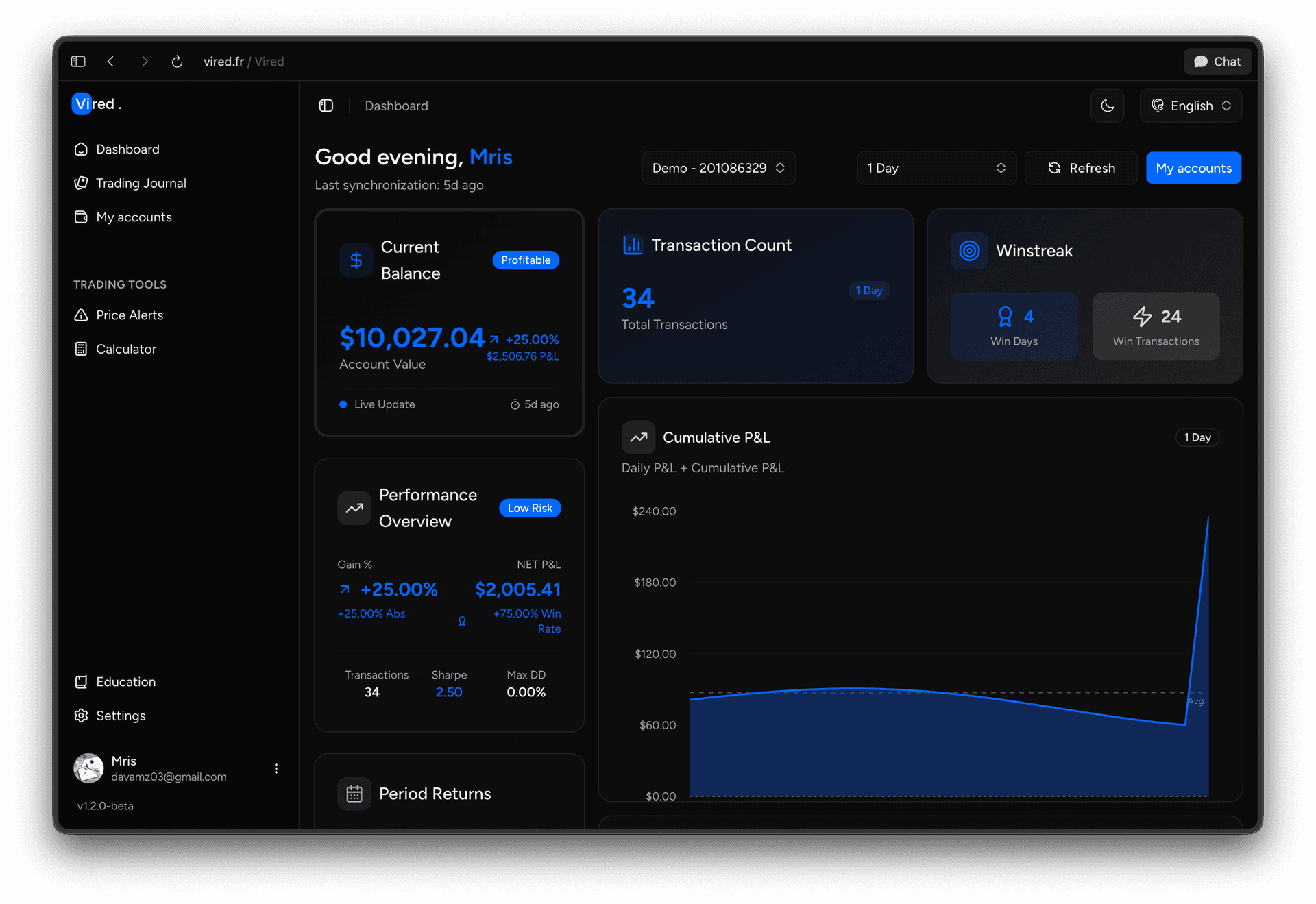Click the Period Returns calendar icon
This screenshot has height=904, width=1316.
[354, 793]
